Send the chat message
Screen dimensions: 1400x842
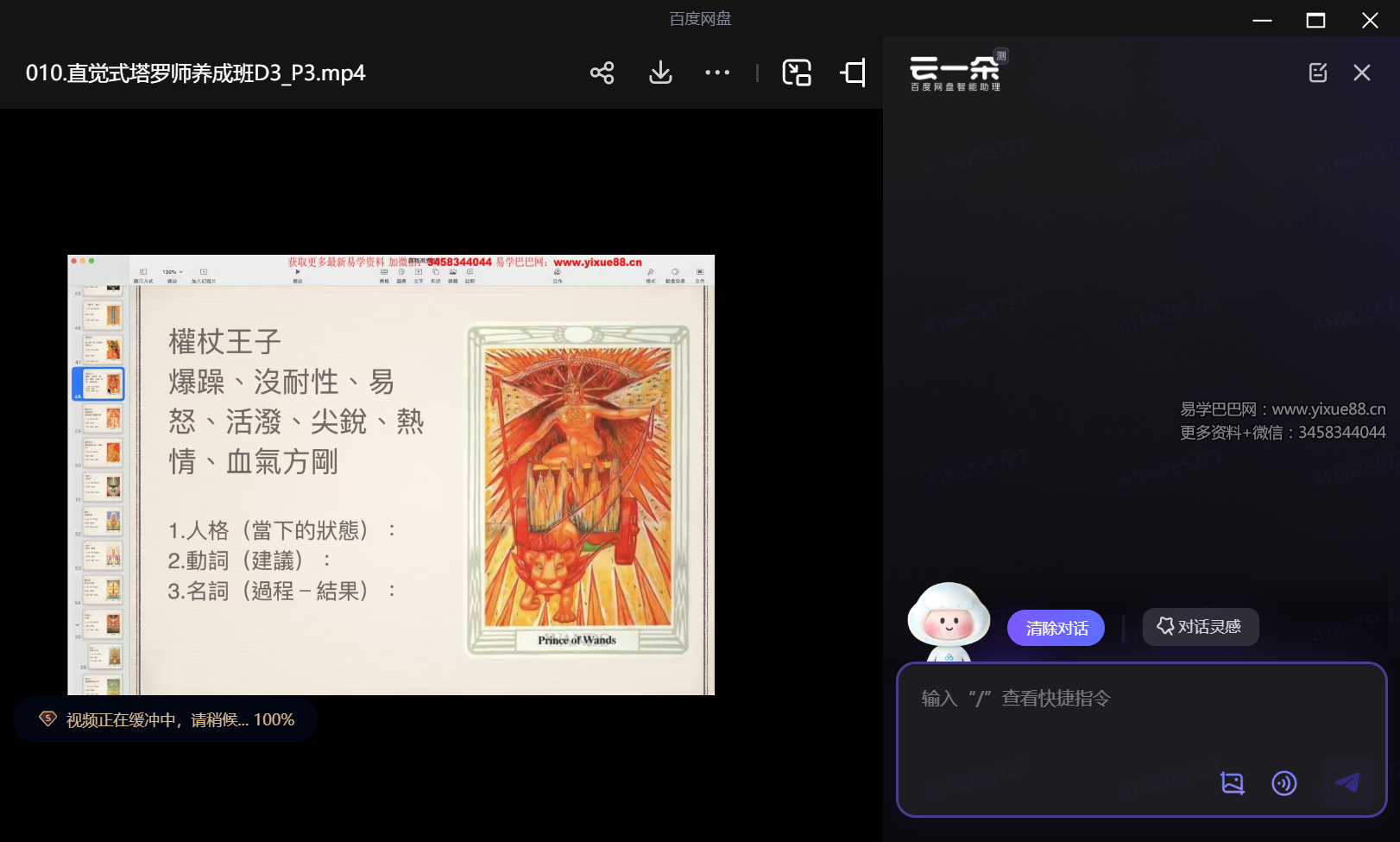[x=1347, y=784]
